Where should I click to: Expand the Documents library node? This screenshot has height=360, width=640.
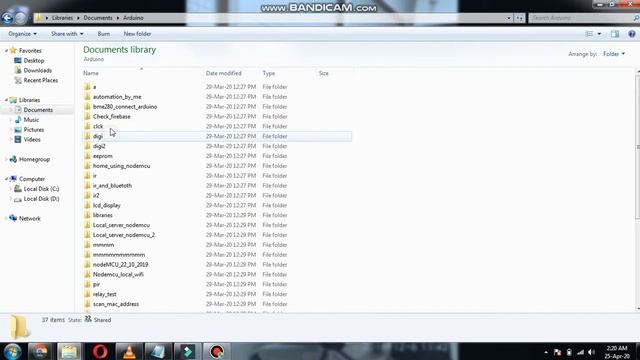click(11, 110)
